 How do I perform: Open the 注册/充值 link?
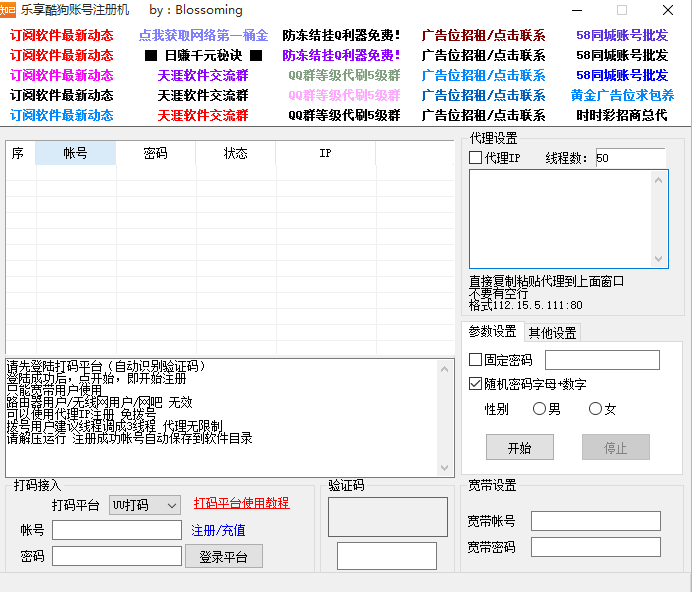click(218, 530)
